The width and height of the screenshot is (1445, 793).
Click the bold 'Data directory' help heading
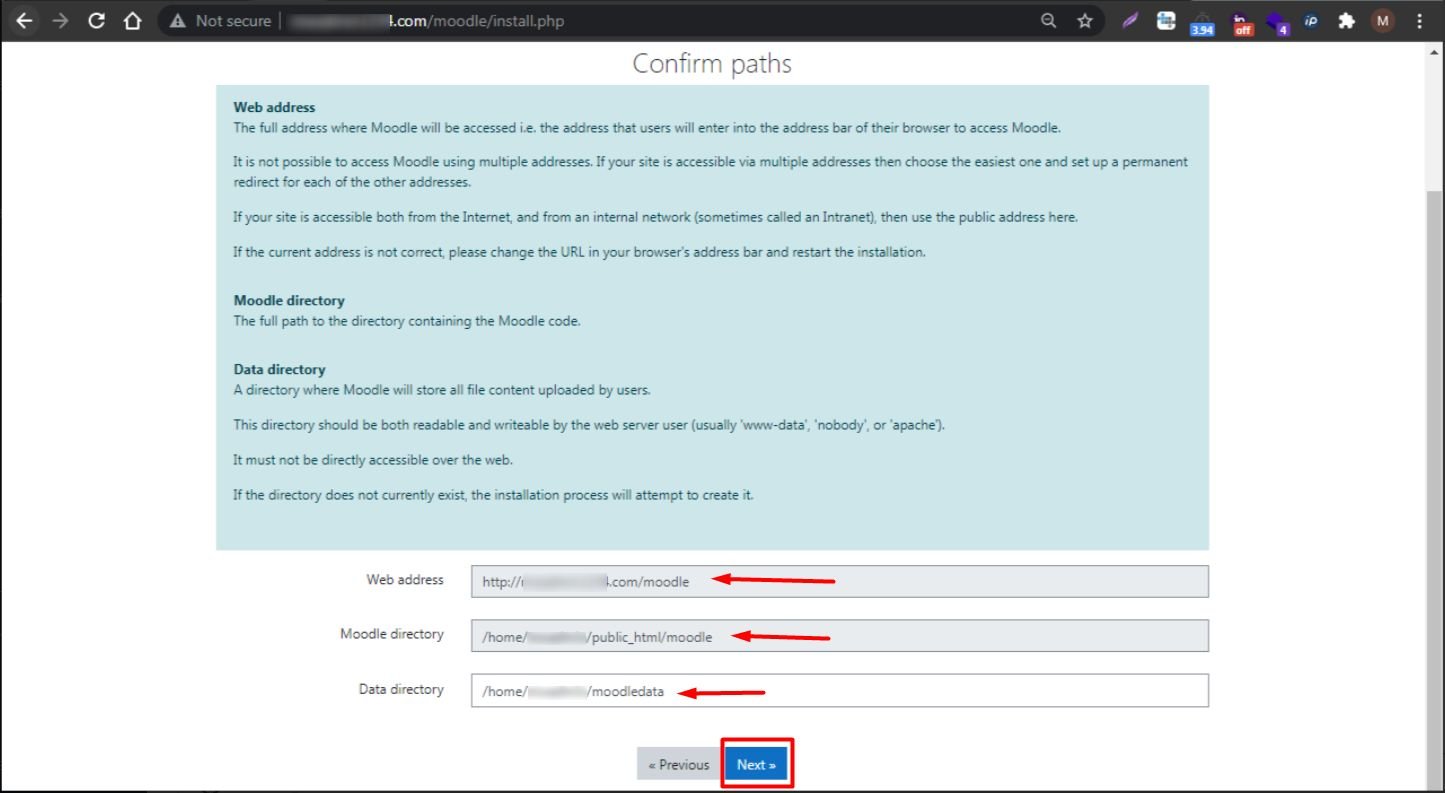coord(279,369)
